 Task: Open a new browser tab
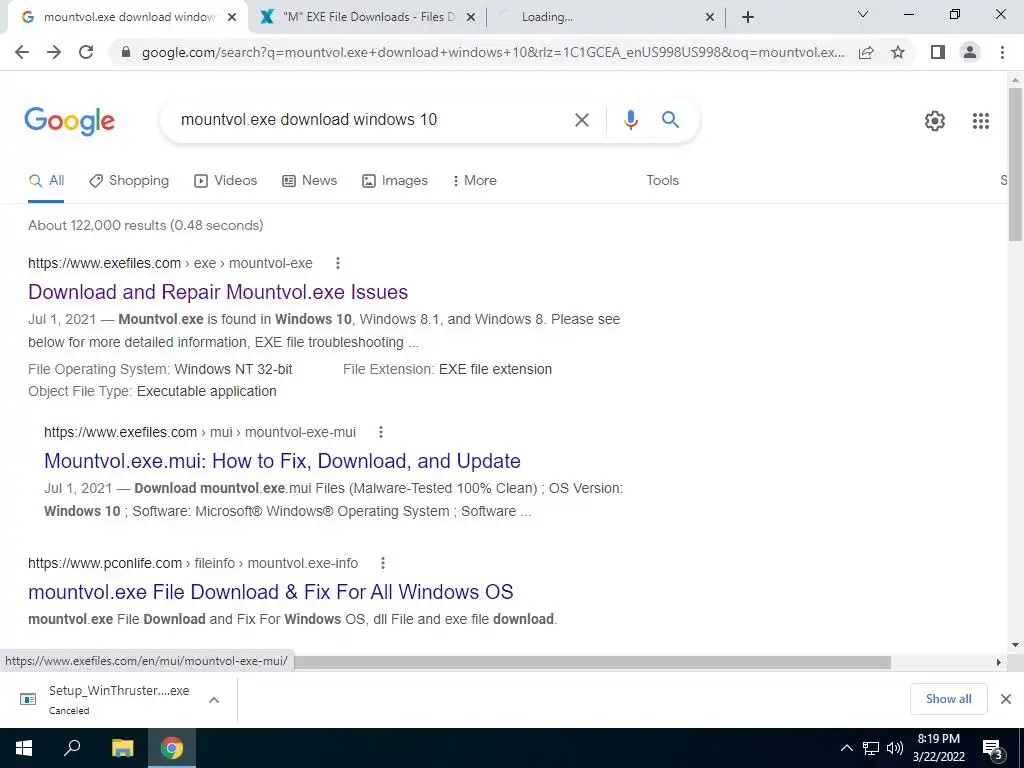pyautogui.click(x=748, y=17)
